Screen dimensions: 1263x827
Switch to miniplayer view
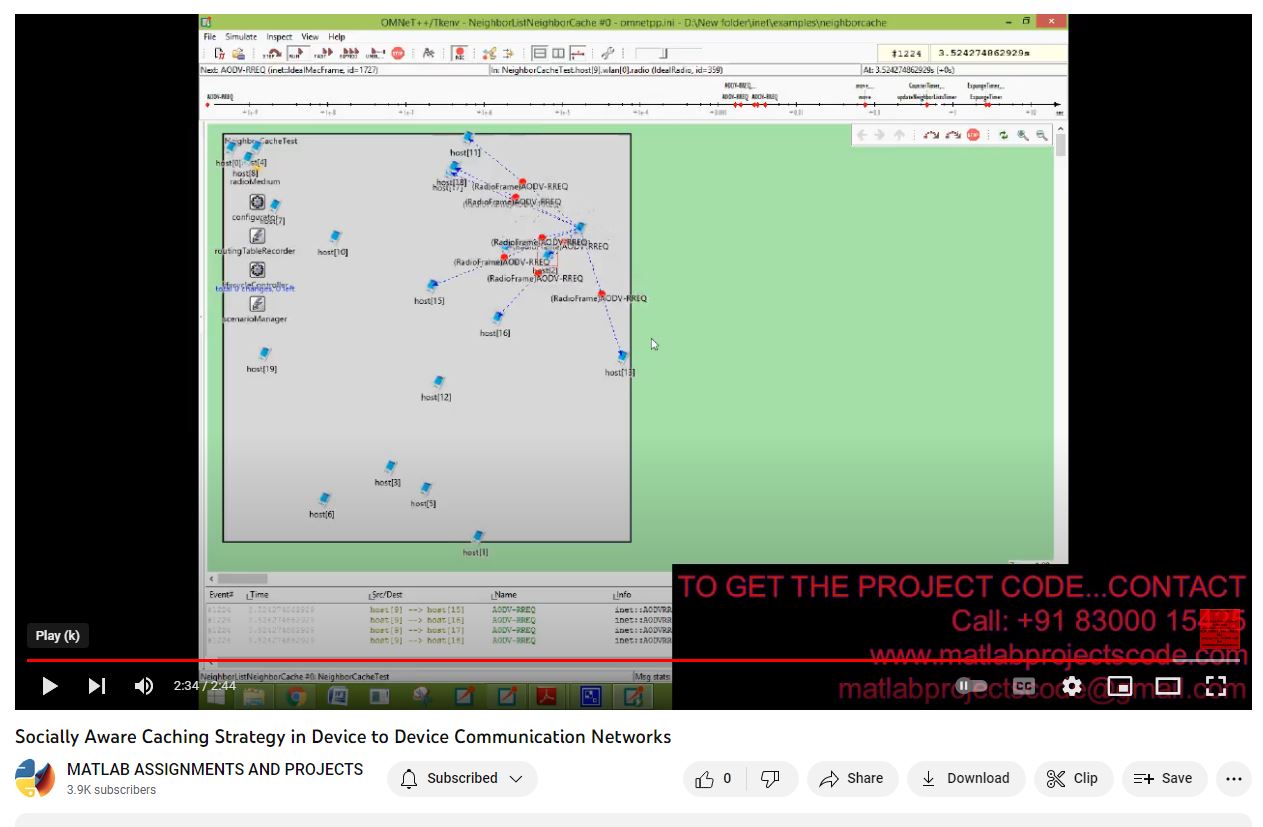coord(1120,686)
